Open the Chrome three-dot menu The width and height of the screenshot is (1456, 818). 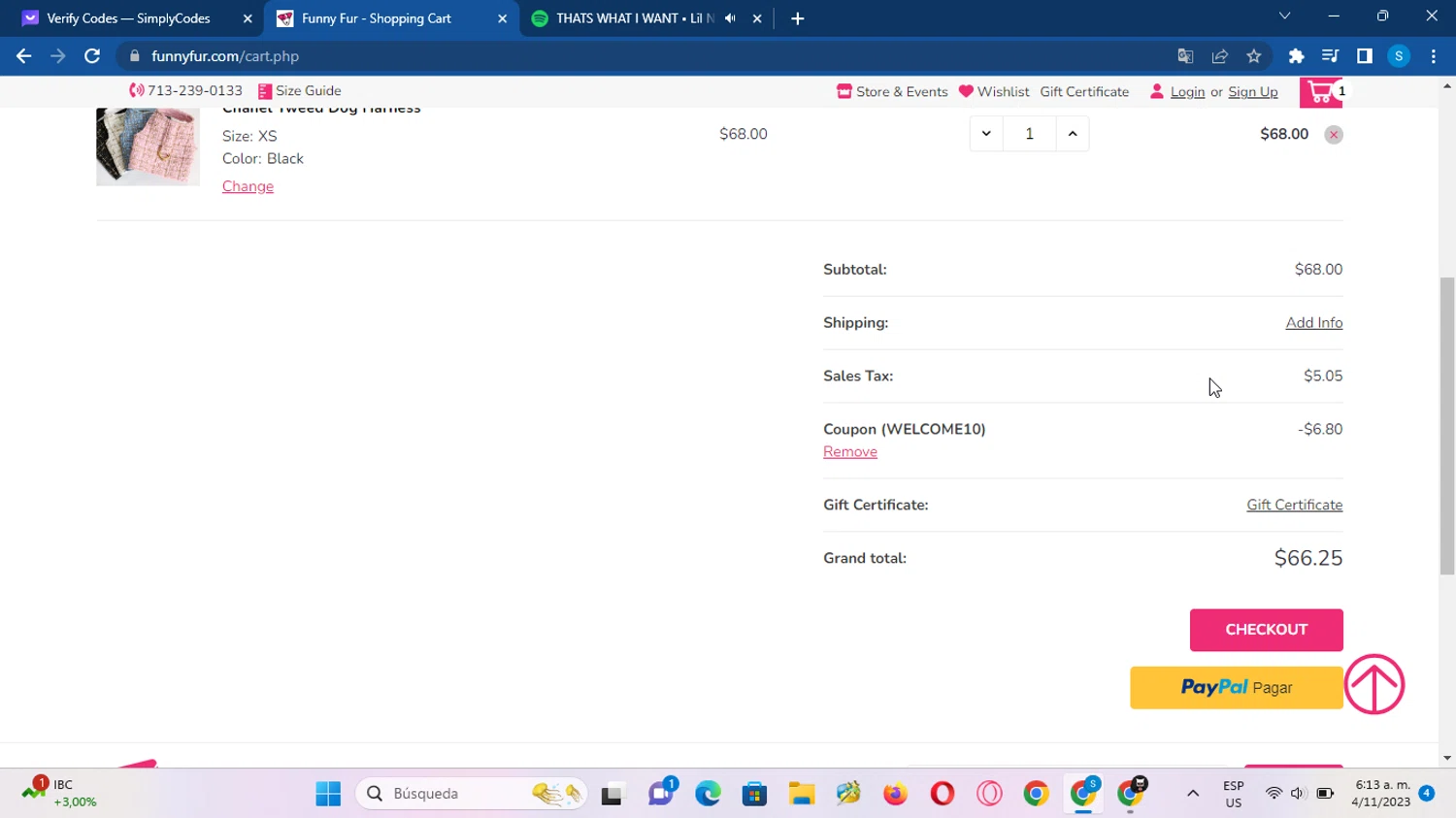coord(1434,56)
